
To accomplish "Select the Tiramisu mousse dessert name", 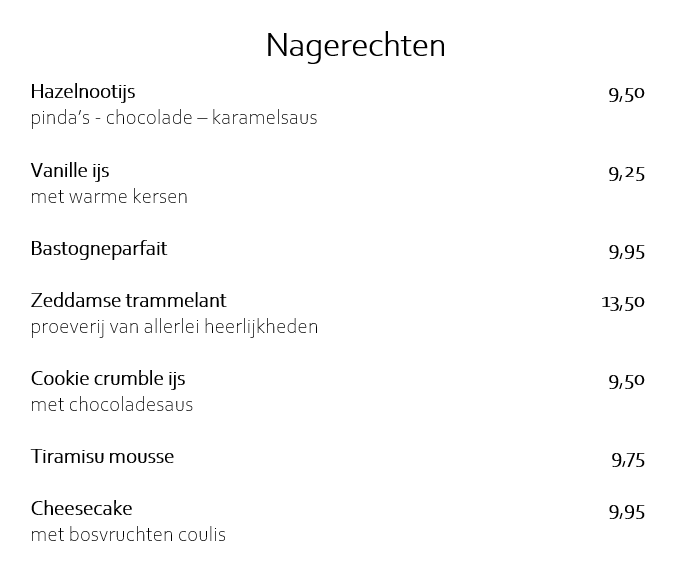I will coord(102,457).
